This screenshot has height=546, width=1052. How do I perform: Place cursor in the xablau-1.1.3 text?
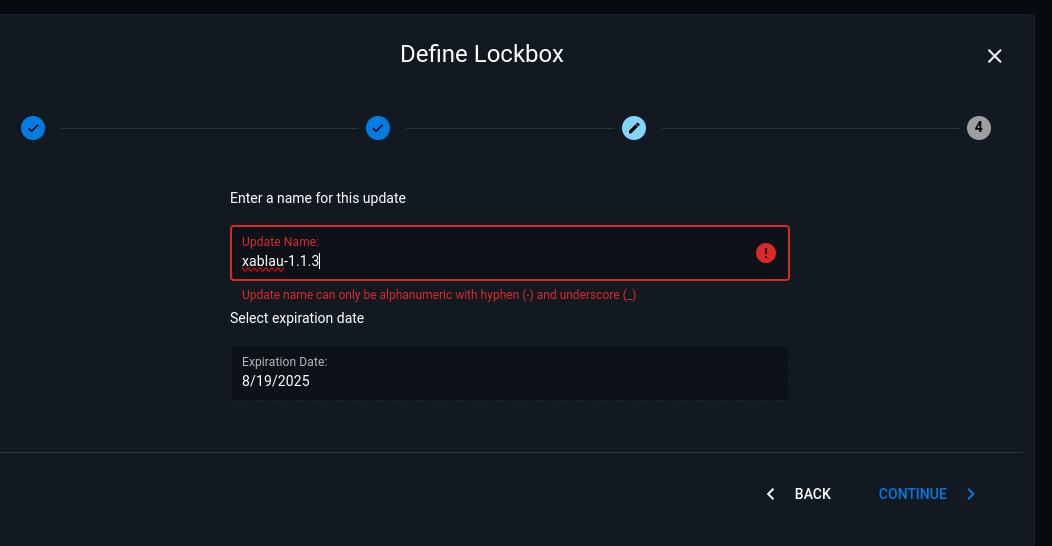pos(280,262)
